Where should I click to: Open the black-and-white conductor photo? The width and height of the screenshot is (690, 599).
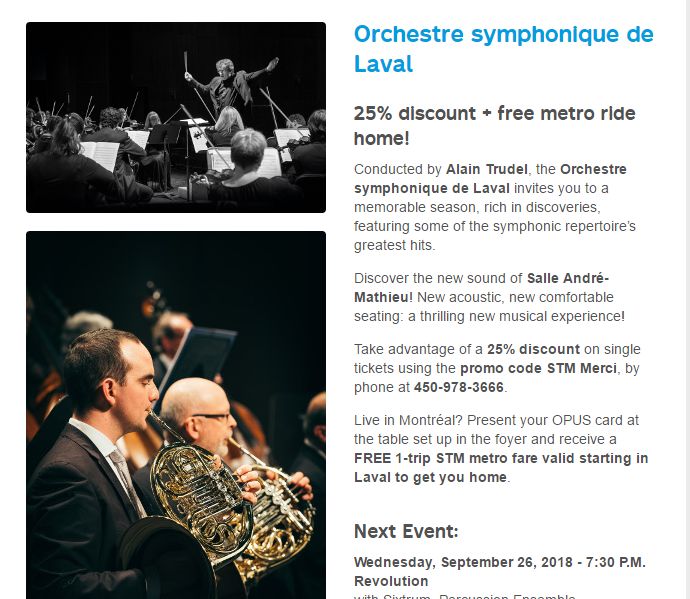click(176, 118)
